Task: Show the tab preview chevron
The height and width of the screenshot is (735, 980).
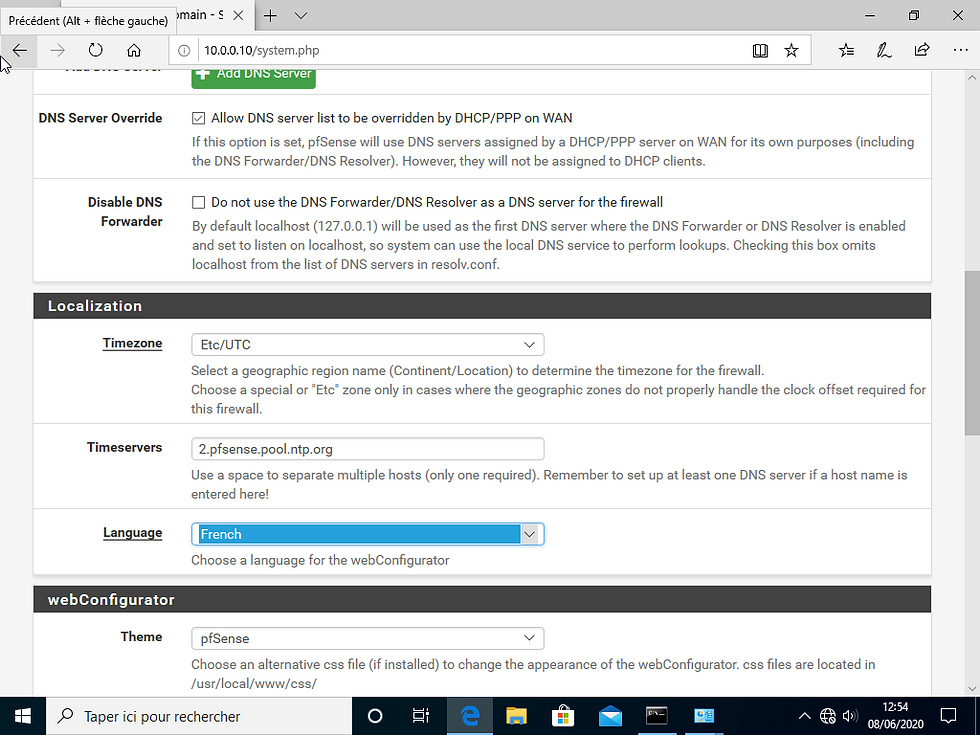Action: coord(301,16)
